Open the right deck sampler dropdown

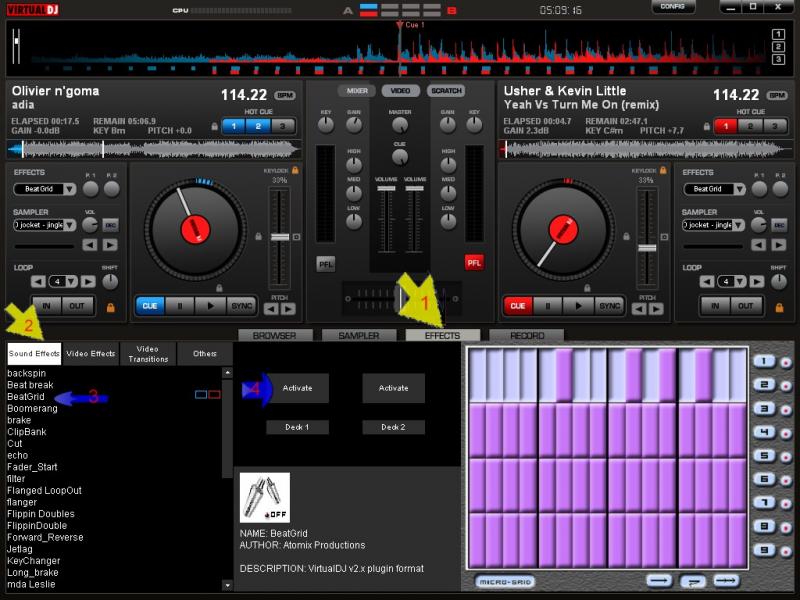(715, 225)
